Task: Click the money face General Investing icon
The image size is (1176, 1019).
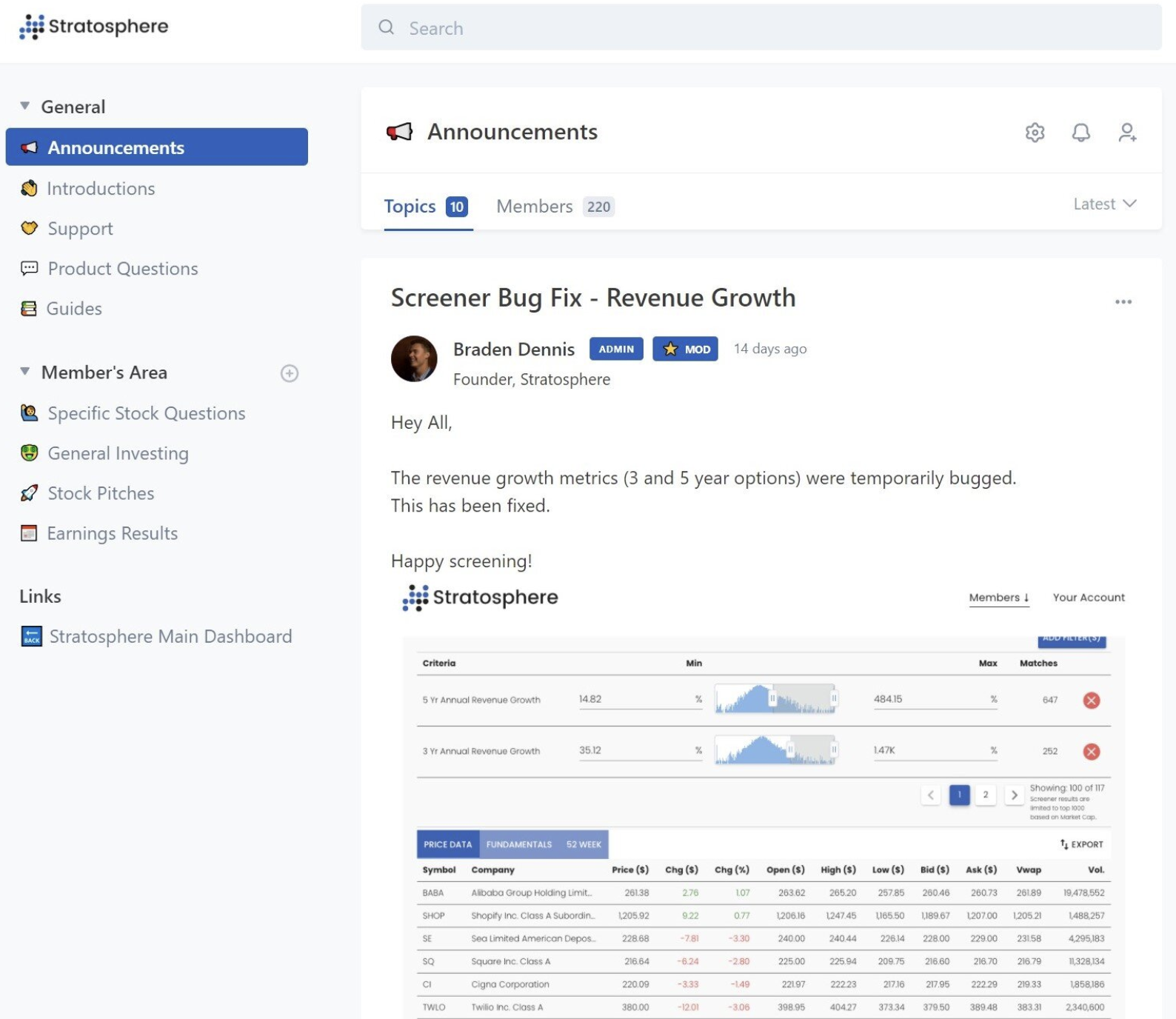Action: [29, 452]
